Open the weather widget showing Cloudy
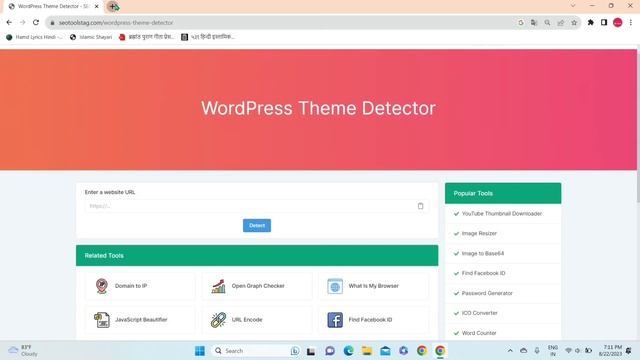This screenshot has height=360, width=640. click(x=24, y=351)
